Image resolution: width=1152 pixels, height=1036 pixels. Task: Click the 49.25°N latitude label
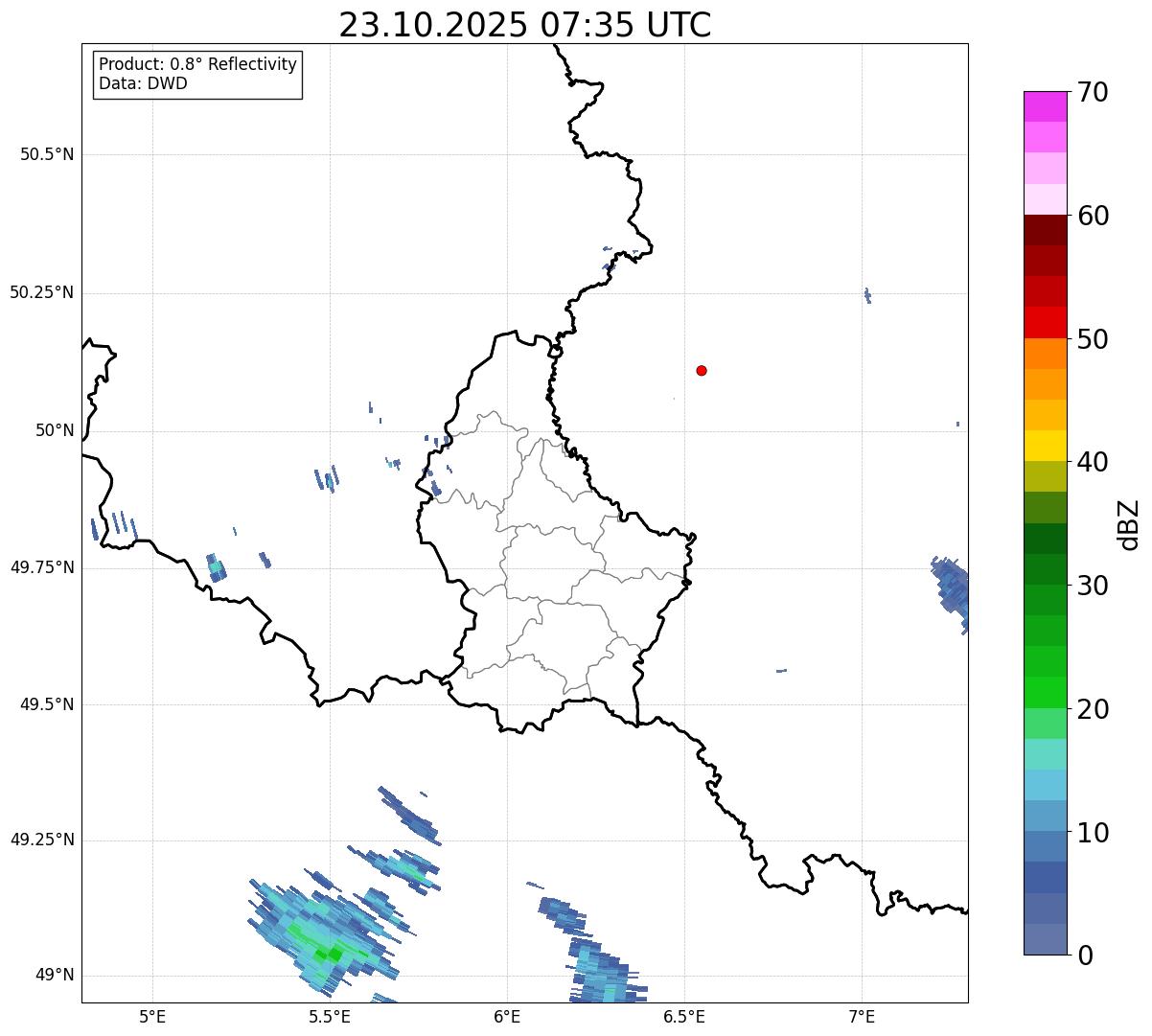click(42, 840)
